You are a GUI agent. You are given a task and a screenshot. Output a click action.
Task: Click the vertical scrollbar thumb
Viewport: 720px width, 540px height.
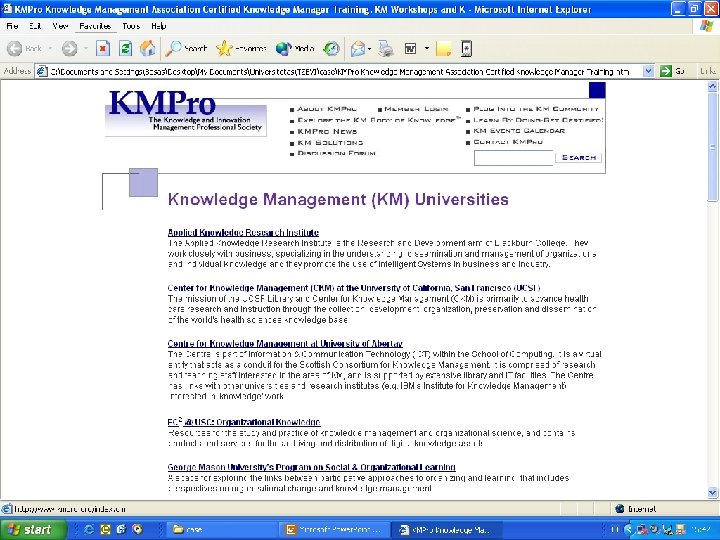(712, 146)
